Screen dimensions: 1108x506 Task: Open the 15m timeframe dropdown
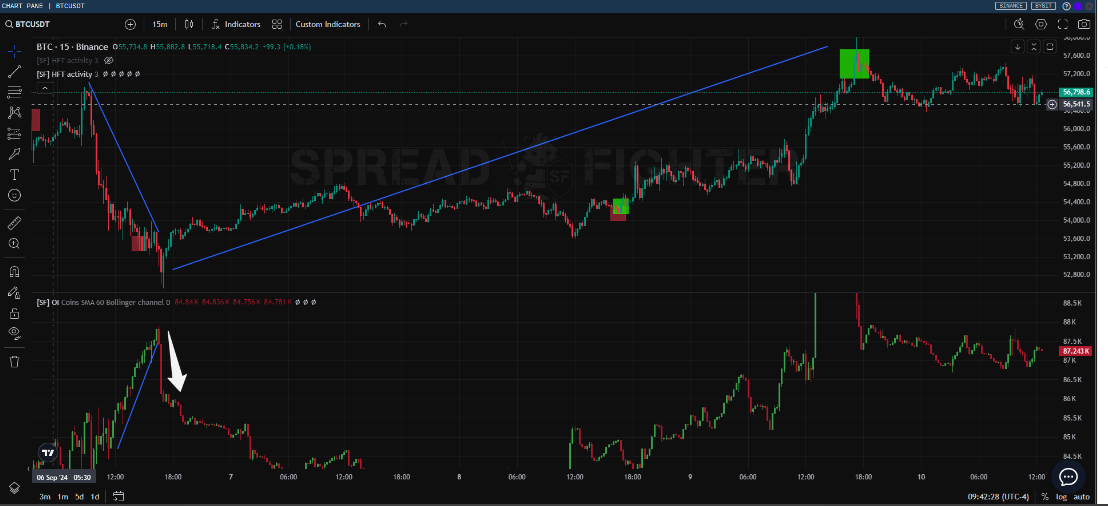pyautogui.click(x=160, y=24)
